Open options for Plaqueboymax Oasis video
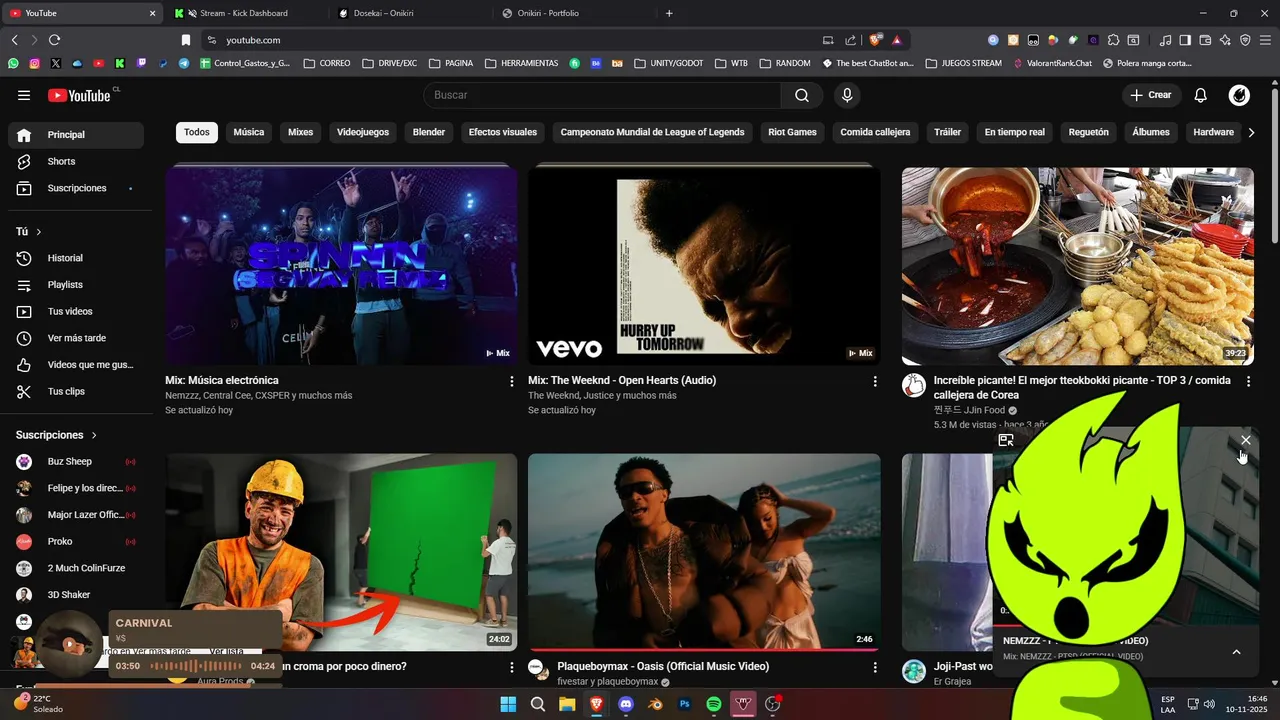 (x=875, y=667)
